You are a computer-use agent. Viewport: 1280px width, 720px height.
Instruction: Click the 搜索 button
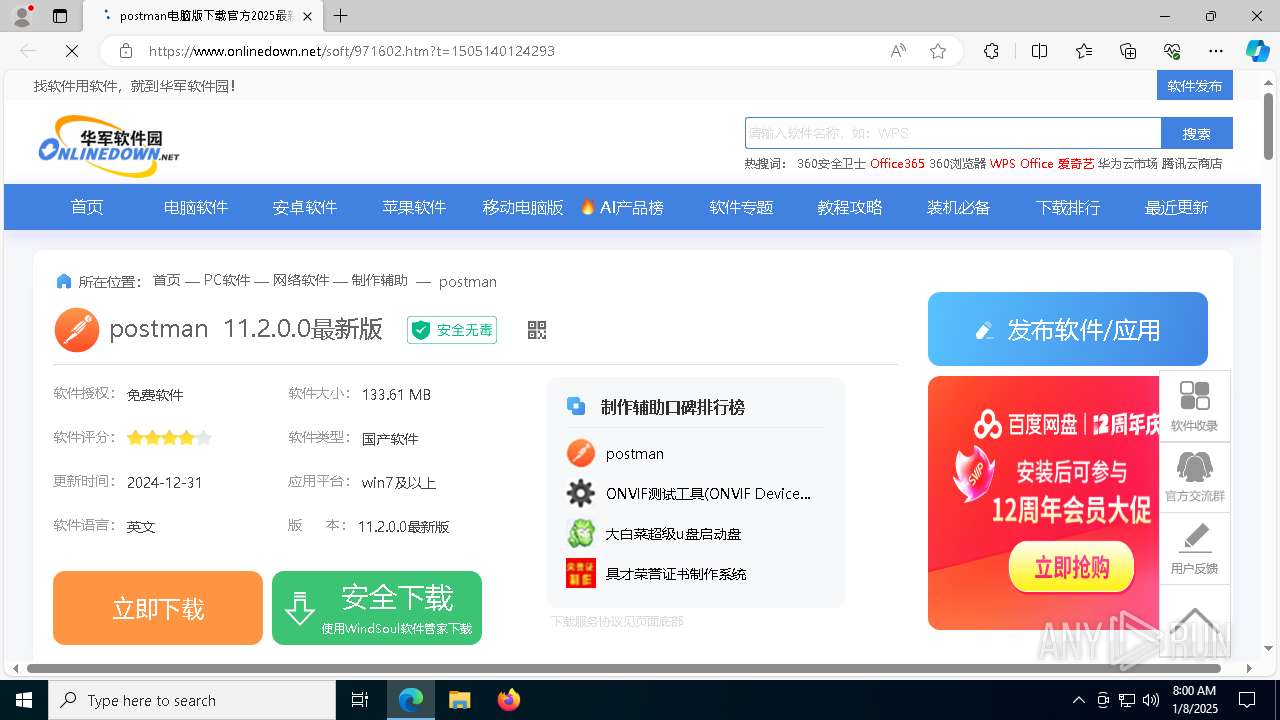tap(1197, 133)
